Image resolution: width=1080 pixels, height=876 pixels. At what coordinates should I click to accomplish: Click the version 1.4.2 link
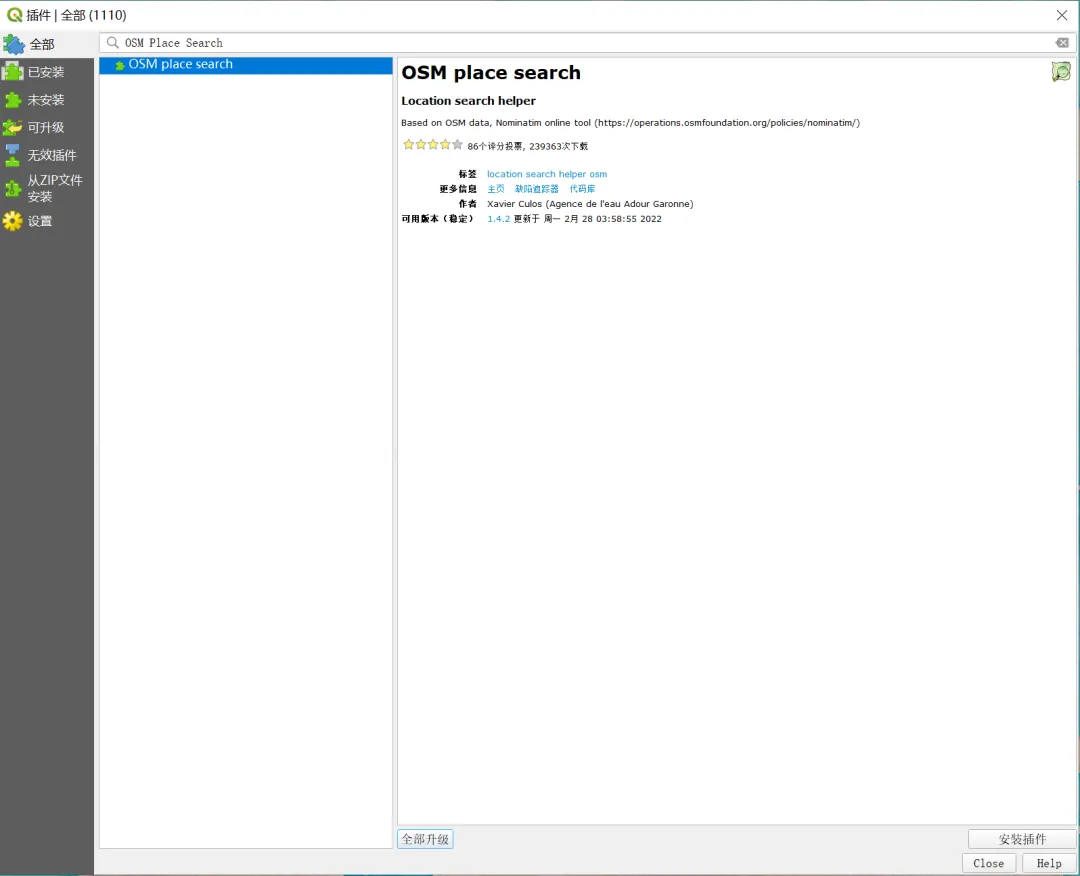point(499,219)
